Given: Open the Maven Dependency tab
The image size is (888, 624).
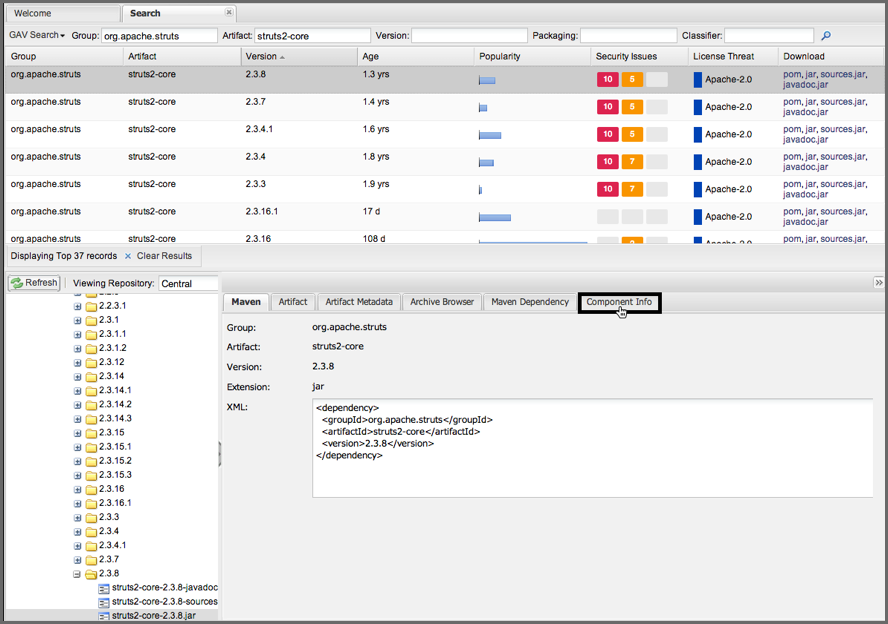Looking at the screenshot, I should (530, 302).
